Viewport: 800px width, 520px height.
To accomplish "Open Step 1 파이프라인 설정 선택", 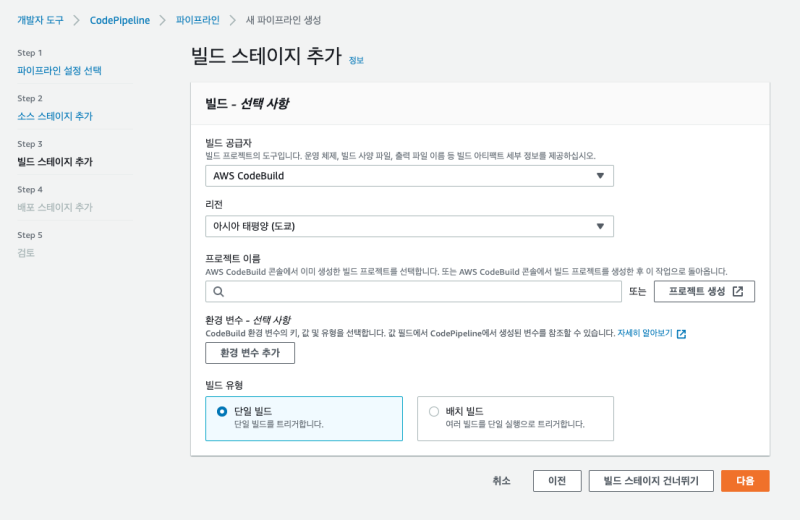I will tap(59, 71).
